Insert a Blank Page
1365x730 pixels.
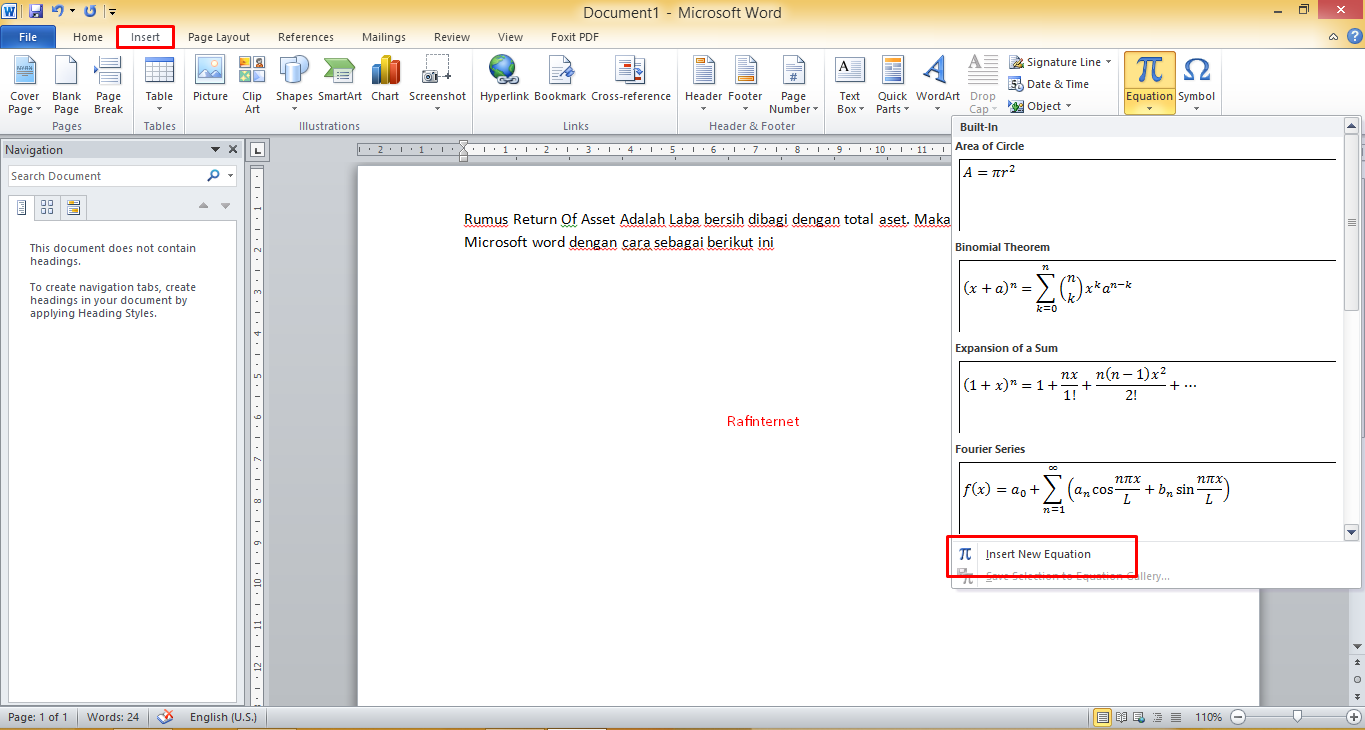point(66,85)
